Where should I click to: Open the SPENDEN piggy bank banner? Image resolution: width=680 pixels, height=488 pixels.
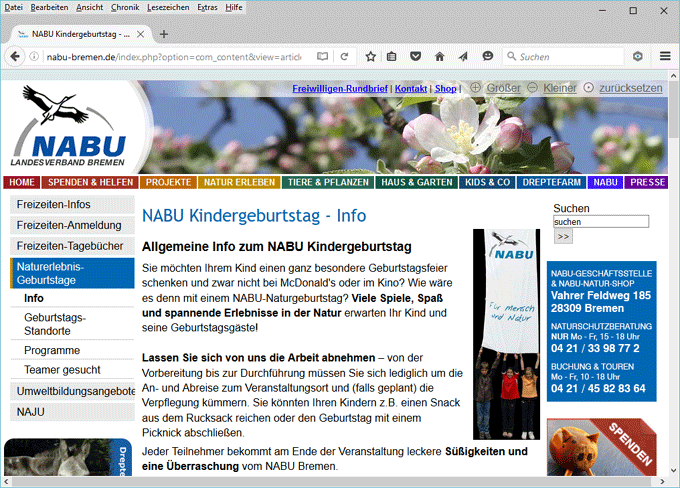(x=602, y=447)
